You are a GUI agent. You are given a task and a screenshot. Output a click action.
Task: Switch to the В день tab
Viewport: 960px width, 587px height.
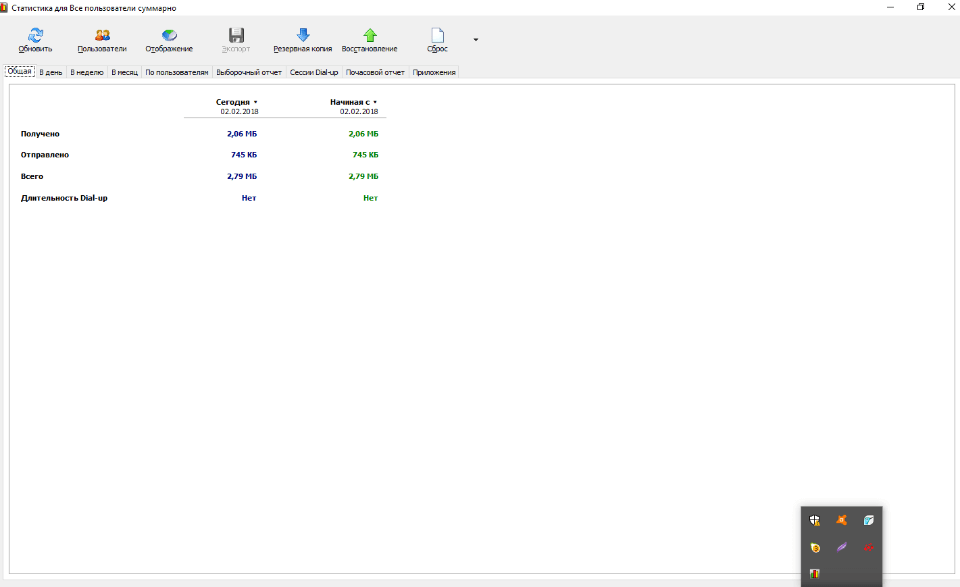pyautogui.click(x=51, y=72)
